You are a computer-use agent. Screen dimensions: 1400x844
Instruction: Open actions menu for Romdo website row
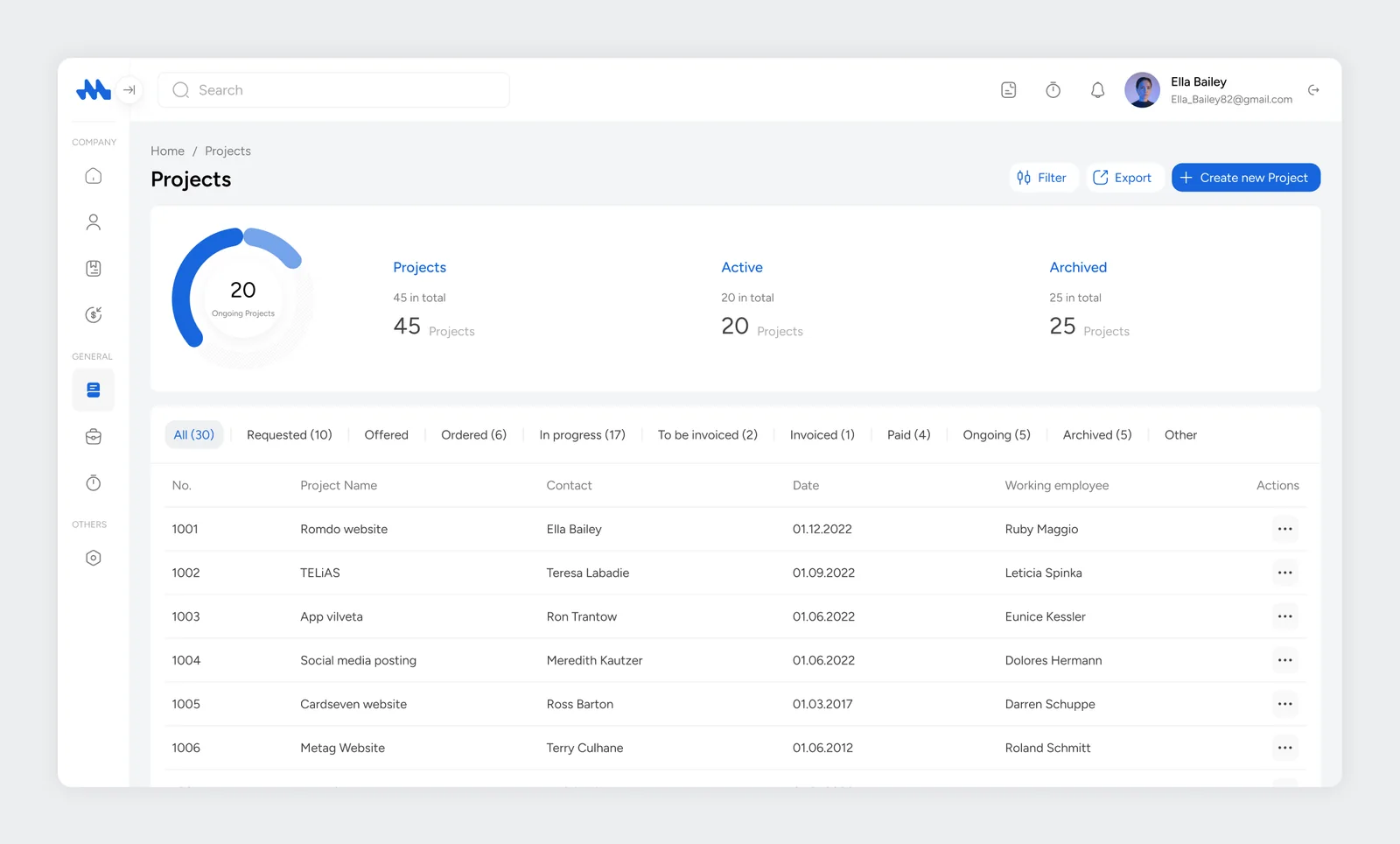pyautogui.click(x=1284, y=529)
